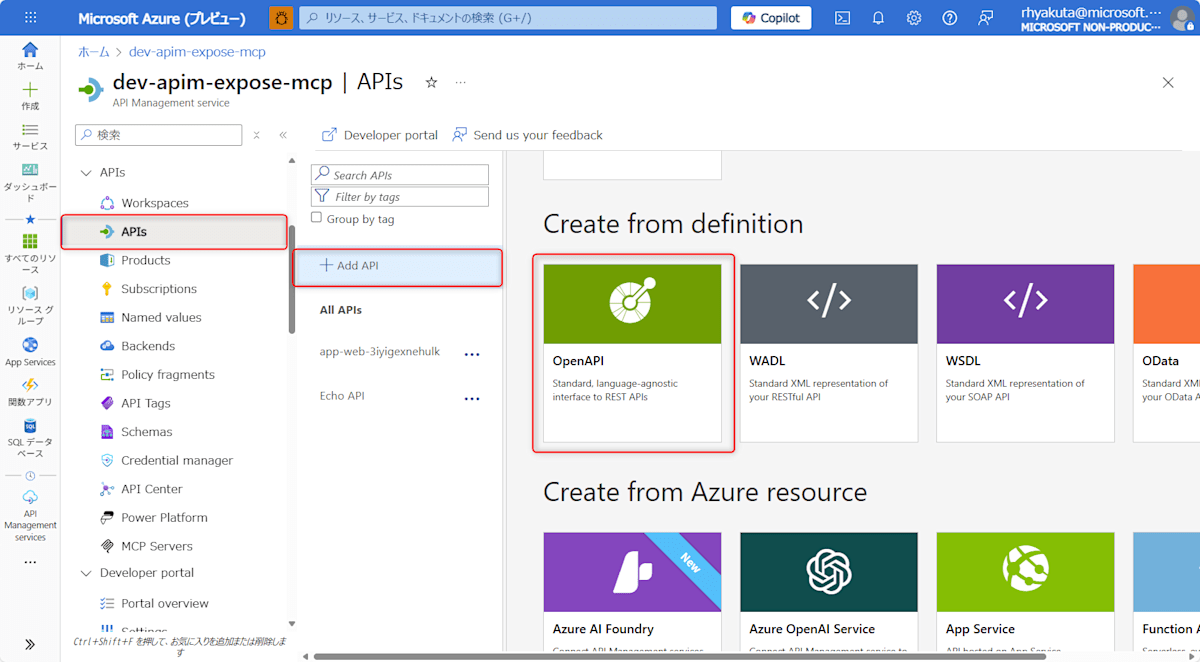Choose the OpenAPI definition tile
1200x662 pixels.
tap(632, 353)
